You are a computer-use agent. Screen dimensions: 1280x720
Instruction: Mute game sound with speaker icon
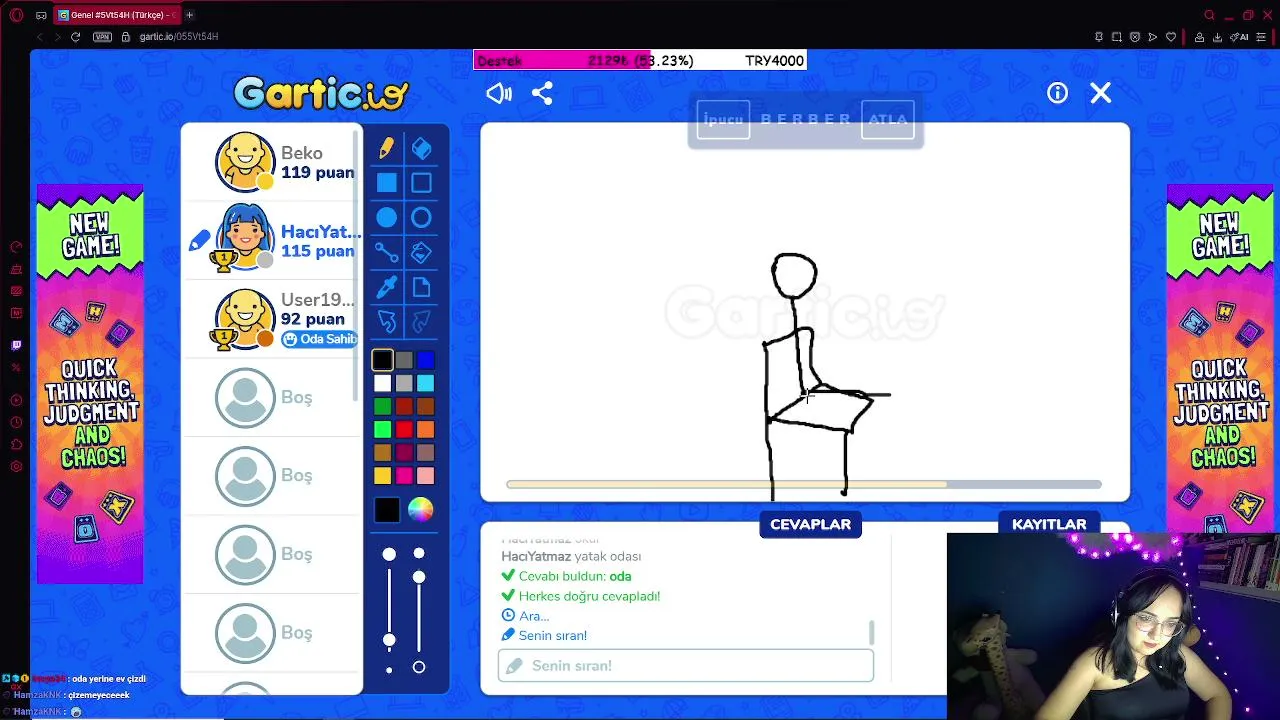499,93
